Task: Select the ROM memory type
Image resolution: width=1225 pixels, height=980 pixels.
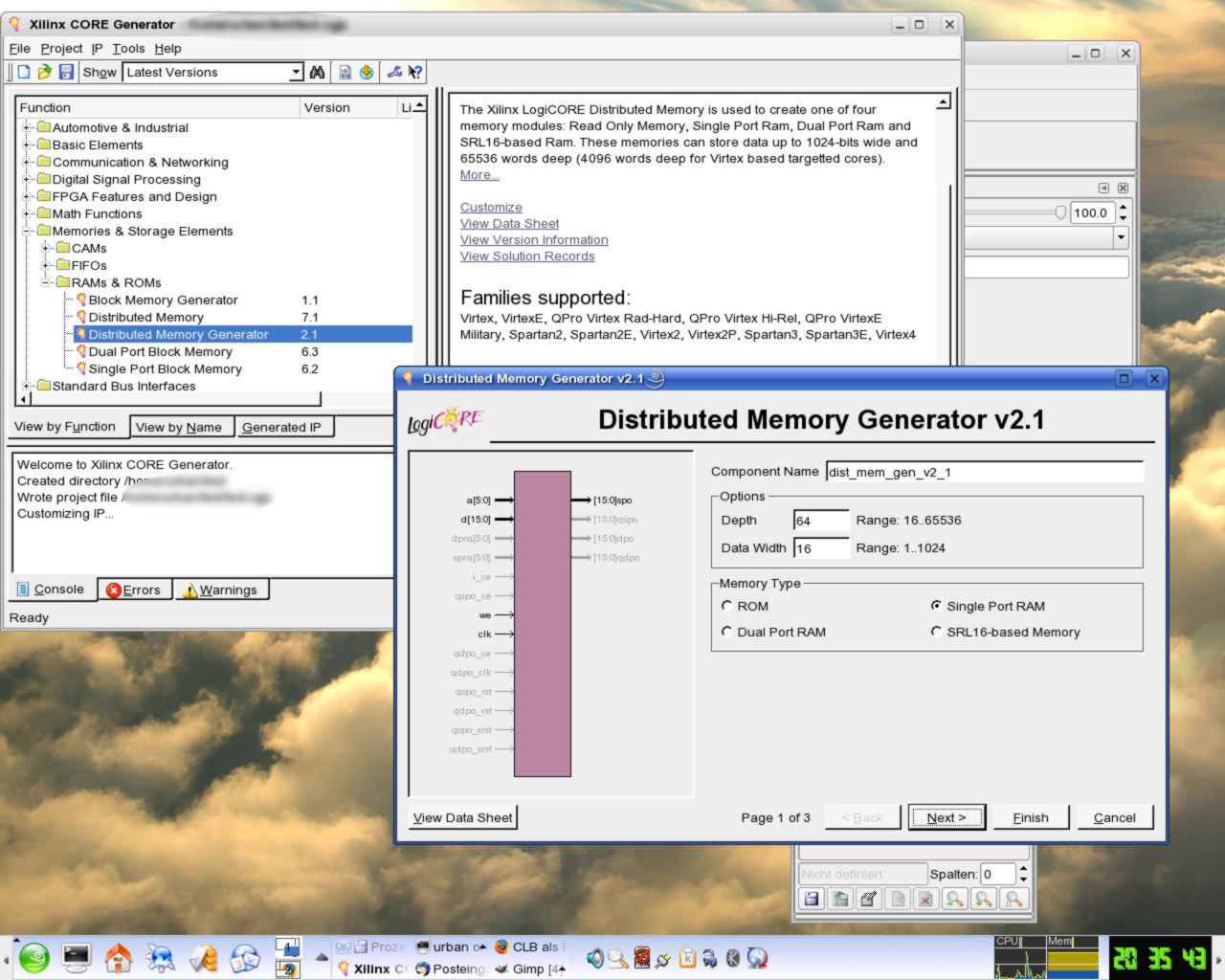Action: click(x=726, y=606)
